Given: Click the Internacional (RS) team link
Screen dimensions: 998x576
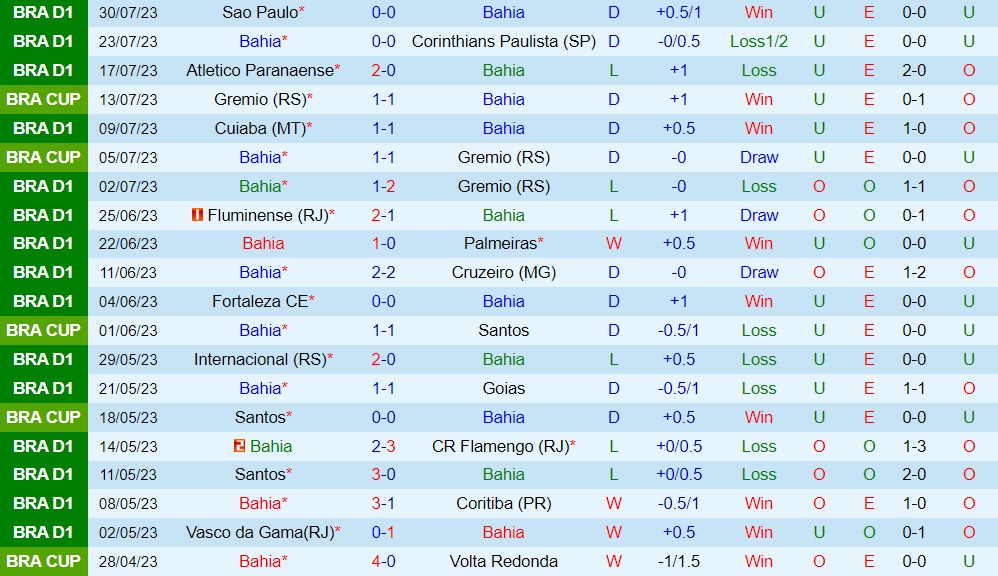Looking at the screenshot, I should pyautogui.click(x=260, y=359).
